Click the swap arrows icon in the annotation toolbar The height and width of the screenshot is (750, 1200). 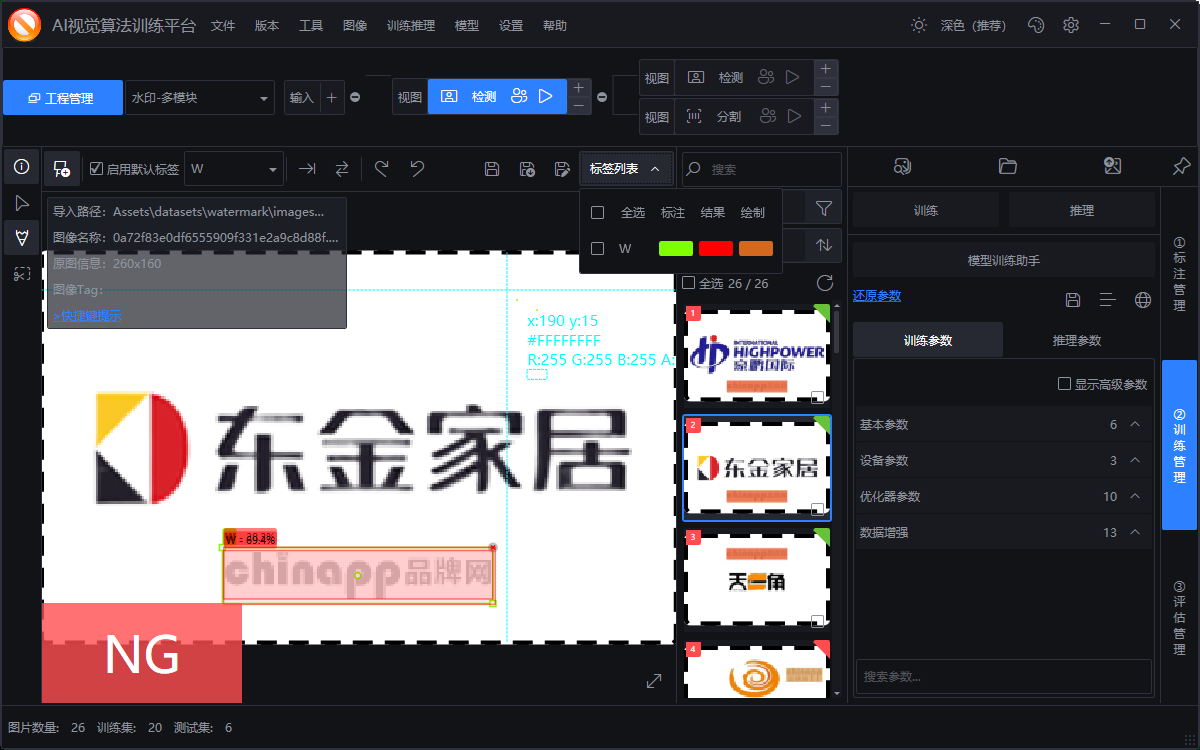[x=342, y=169]
